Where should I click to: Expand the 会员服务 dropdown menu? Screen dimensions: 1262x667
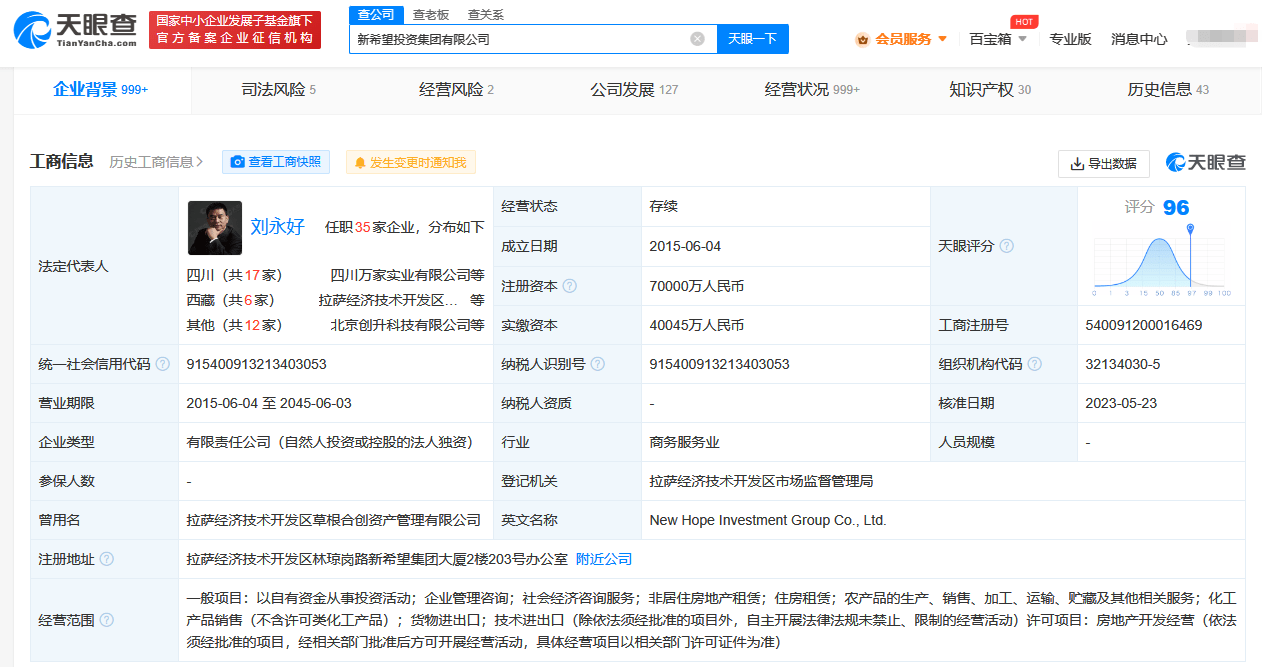(x=901, y=39)
